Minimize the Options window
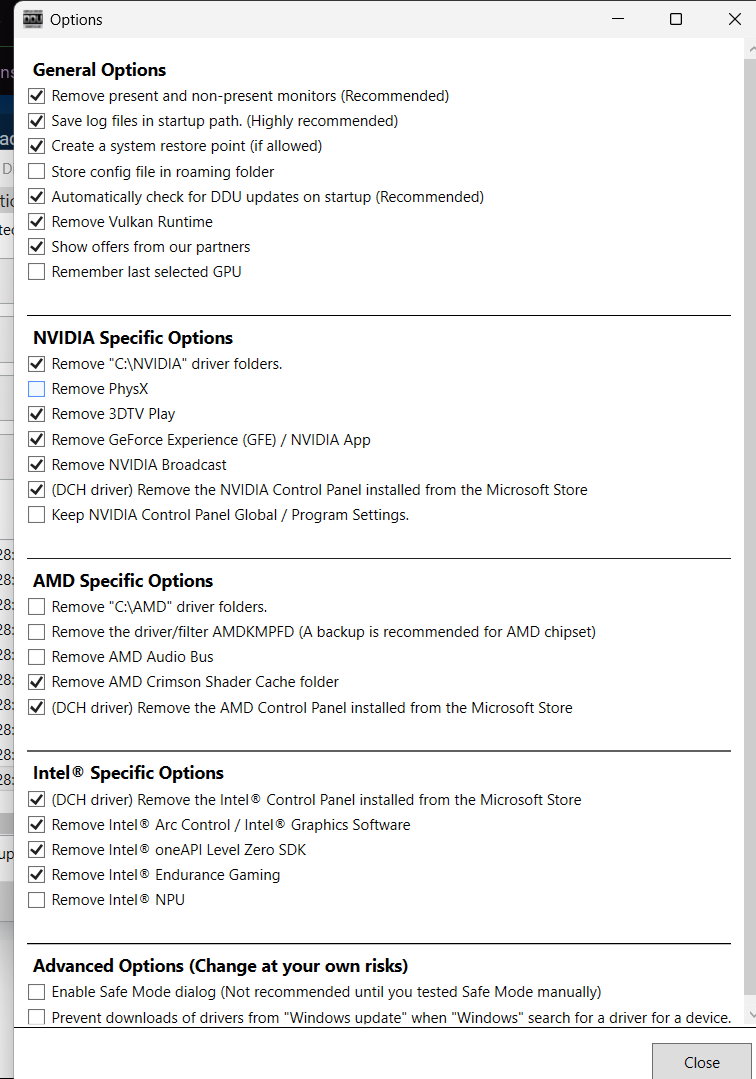The image size is (756, 1079). 621,19
